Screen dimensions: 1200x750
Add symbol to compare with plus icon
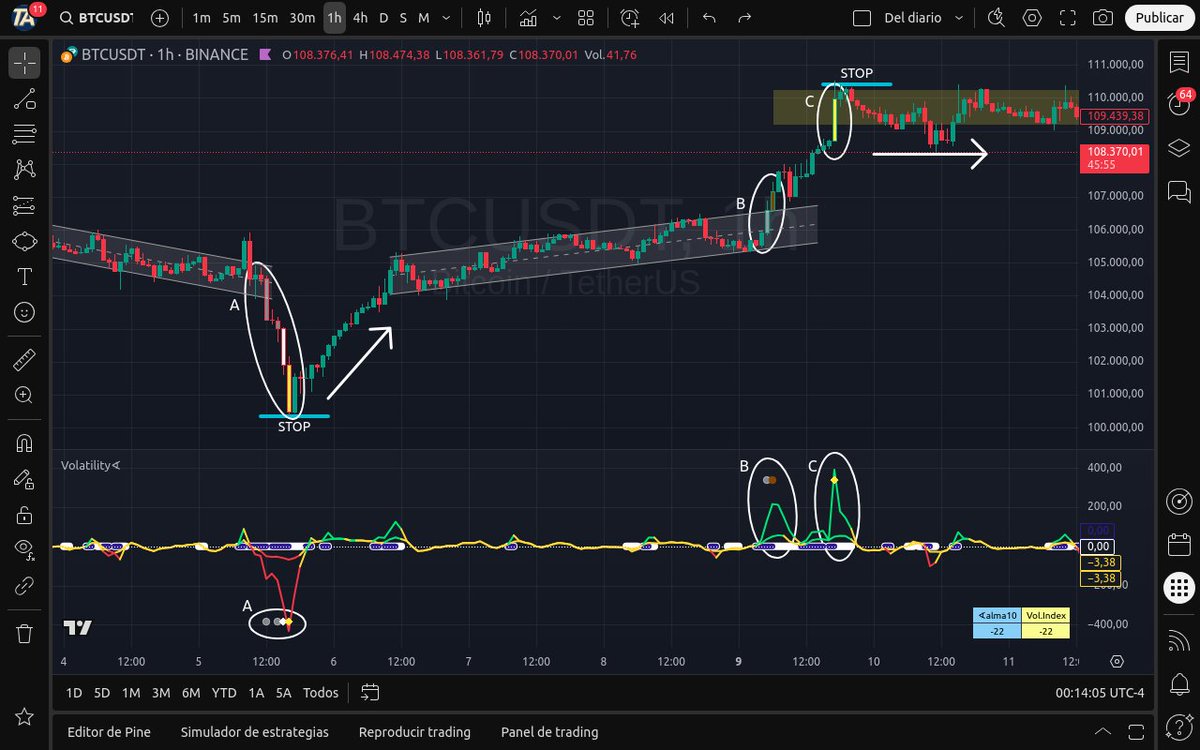coord(159,18)
